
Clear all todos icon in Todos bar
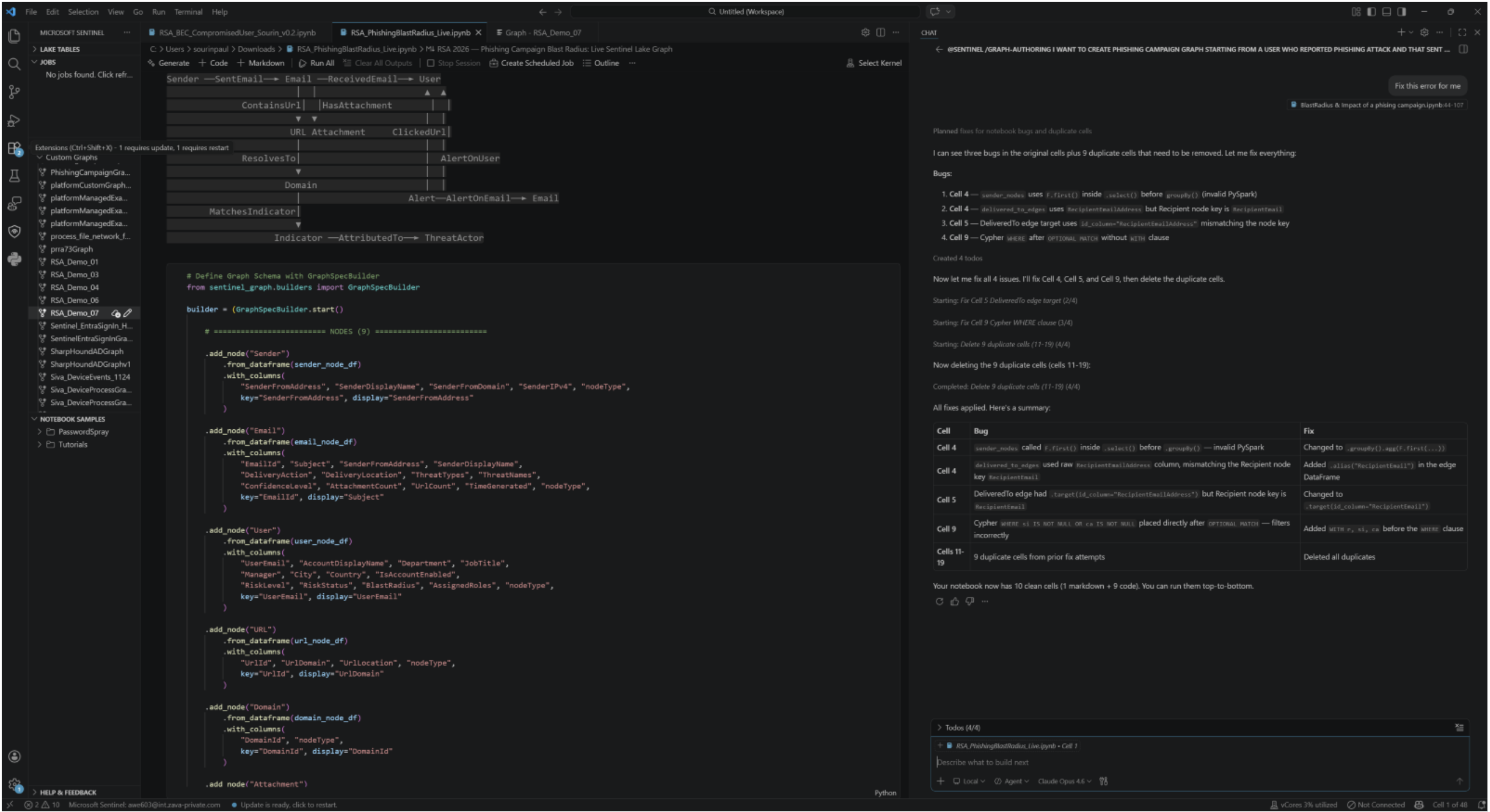pyautogui.click(x=1459, y=727)
